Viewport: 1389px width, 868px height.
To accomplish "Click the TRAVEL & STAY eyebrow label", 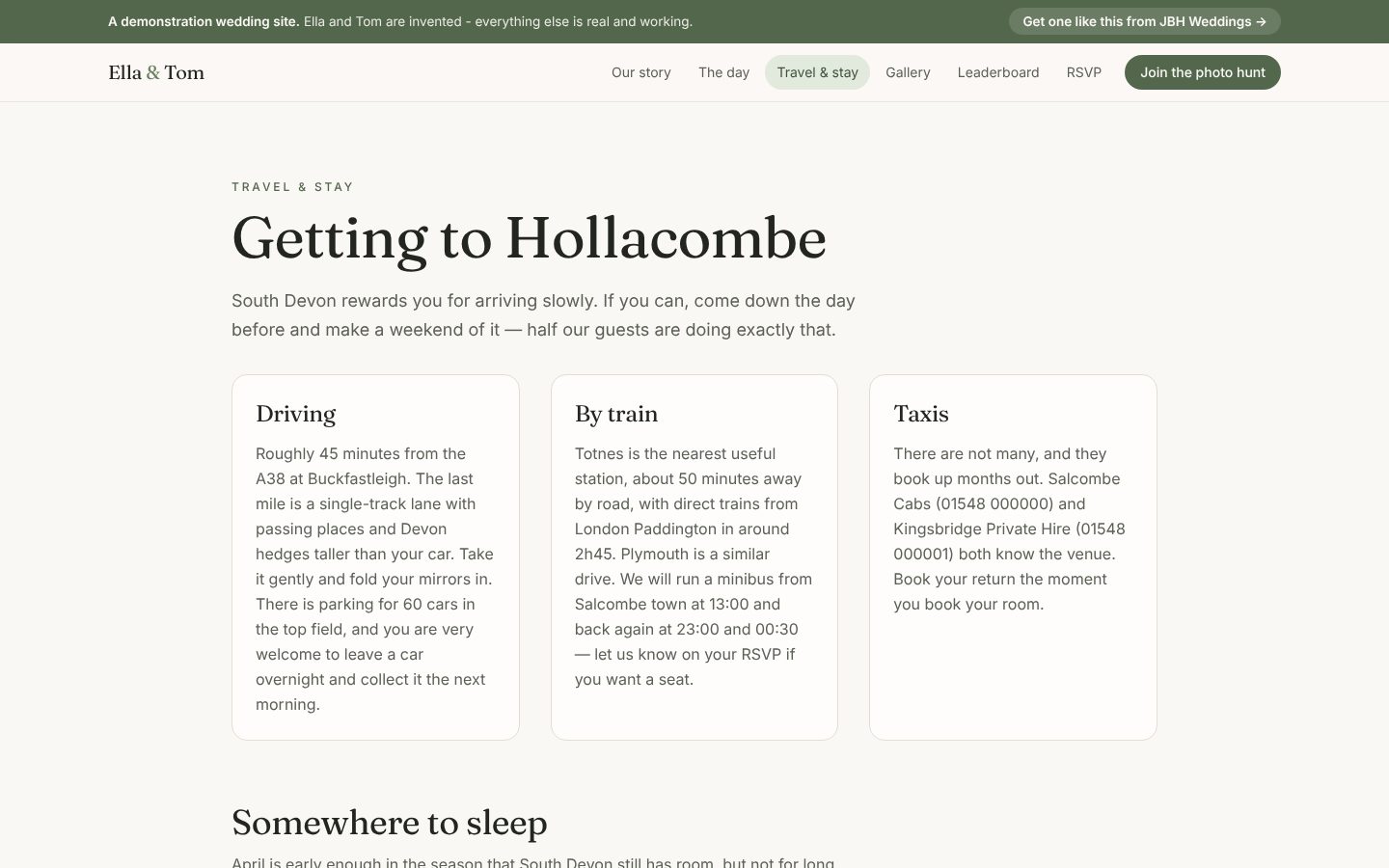I will pyautogui.click(x=292, y=187).
